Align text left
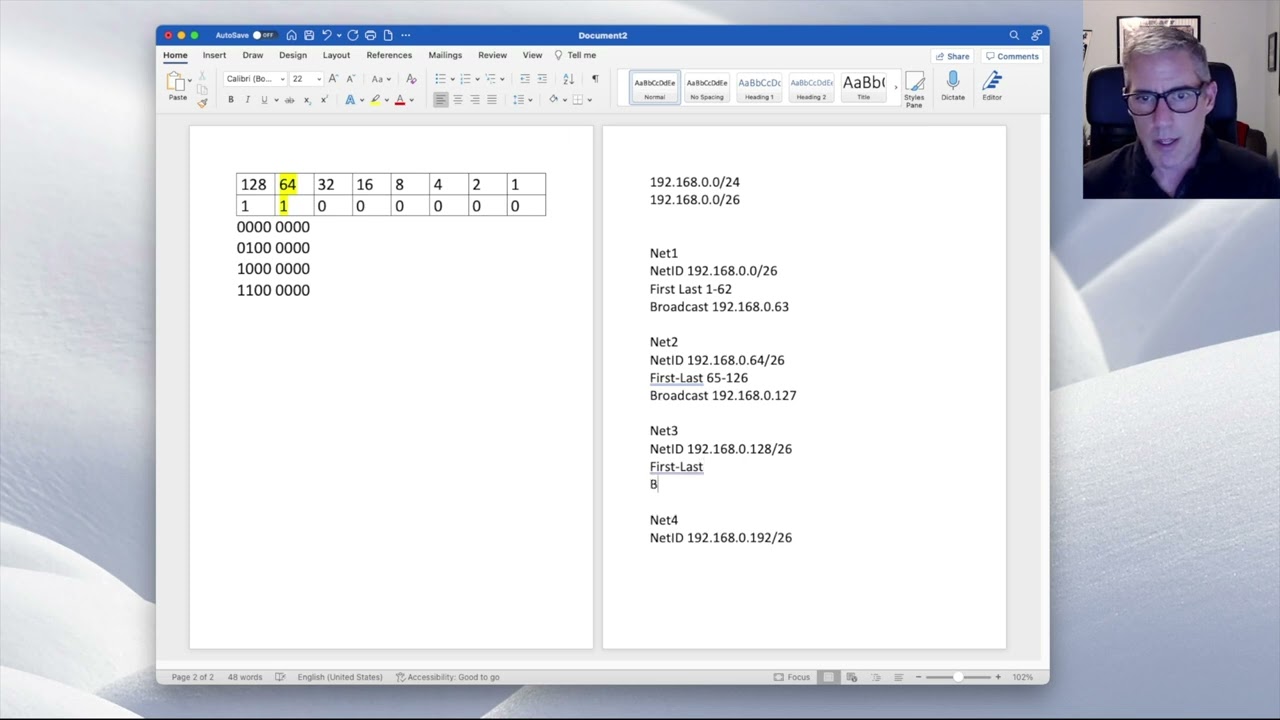Image resolution: width=1280 pixels, height=720 pixels. 440,100
